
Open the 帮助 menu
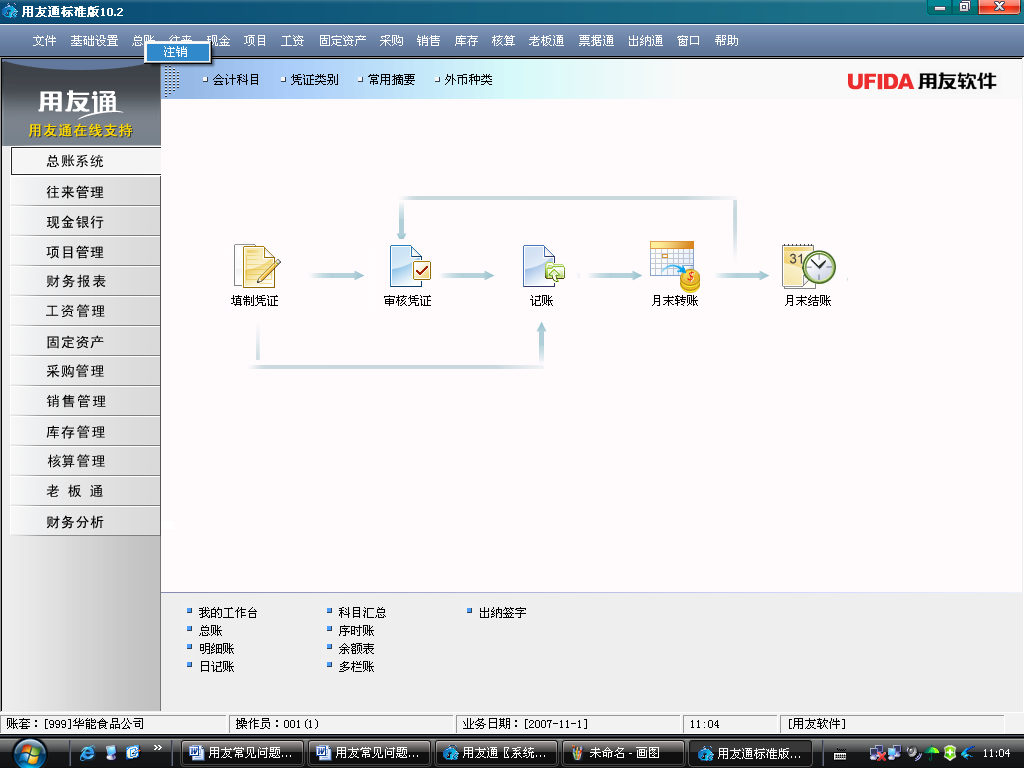tap(726, 40)
